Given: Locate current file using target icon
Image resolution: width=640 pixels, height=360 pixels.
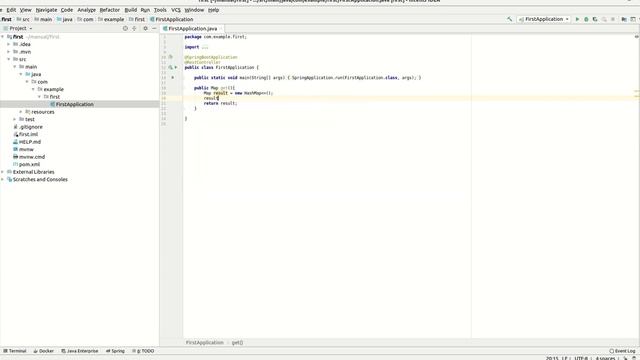Looking at the screenshot, I should click(125, 28).
